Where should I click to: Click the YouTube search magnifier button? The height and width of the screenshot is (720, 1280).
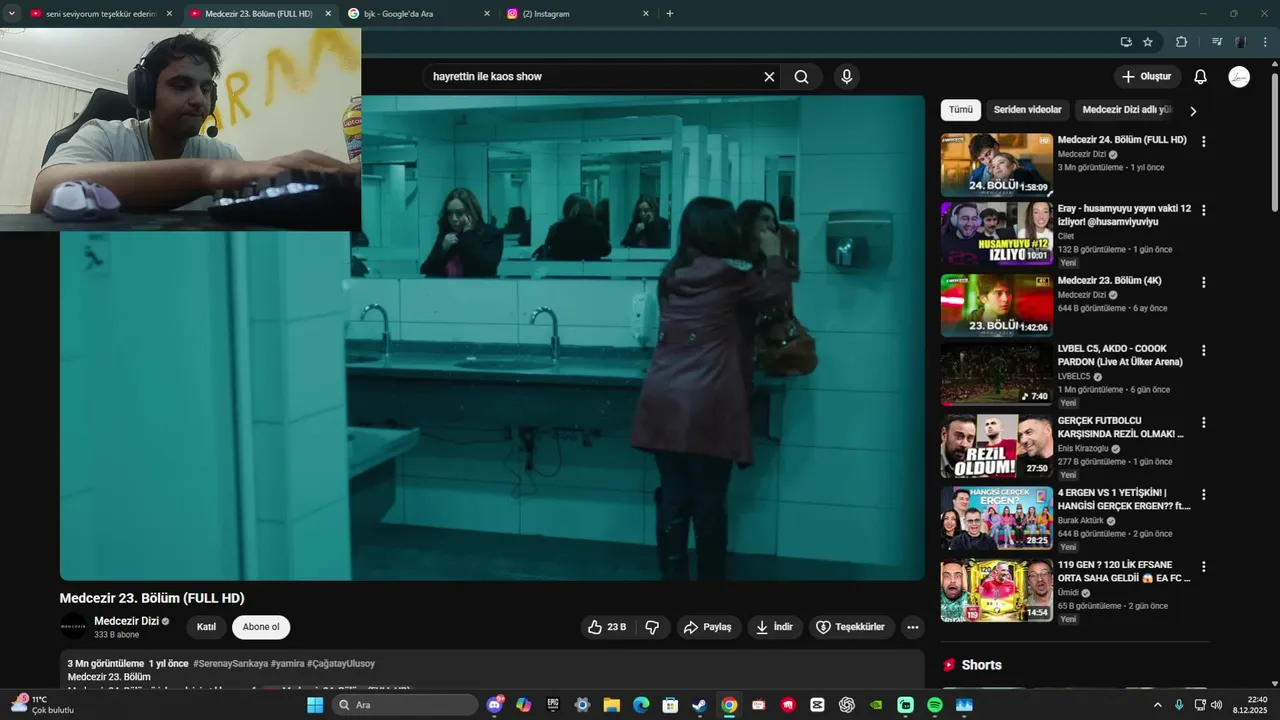[802, 77]
